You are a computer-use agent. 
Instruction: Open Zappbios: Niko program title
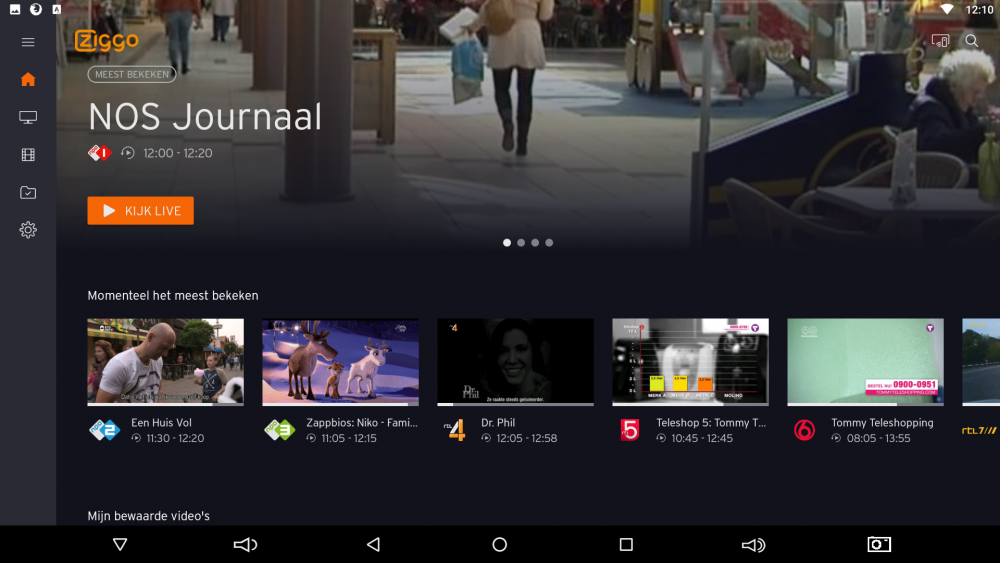coord(362,423)
